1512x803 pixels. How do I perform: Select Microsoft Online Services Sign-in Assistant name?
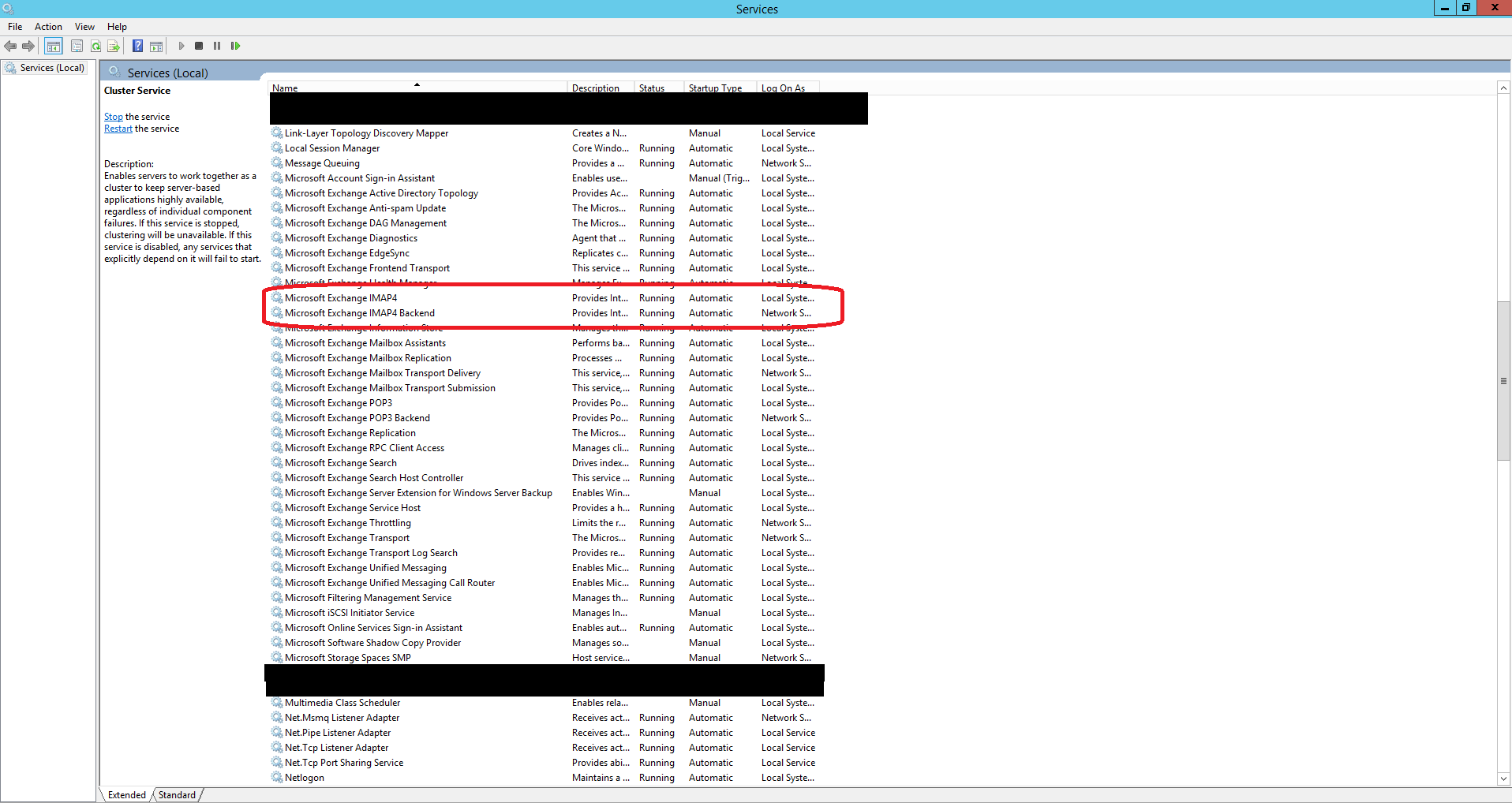(x=373, y=628)
